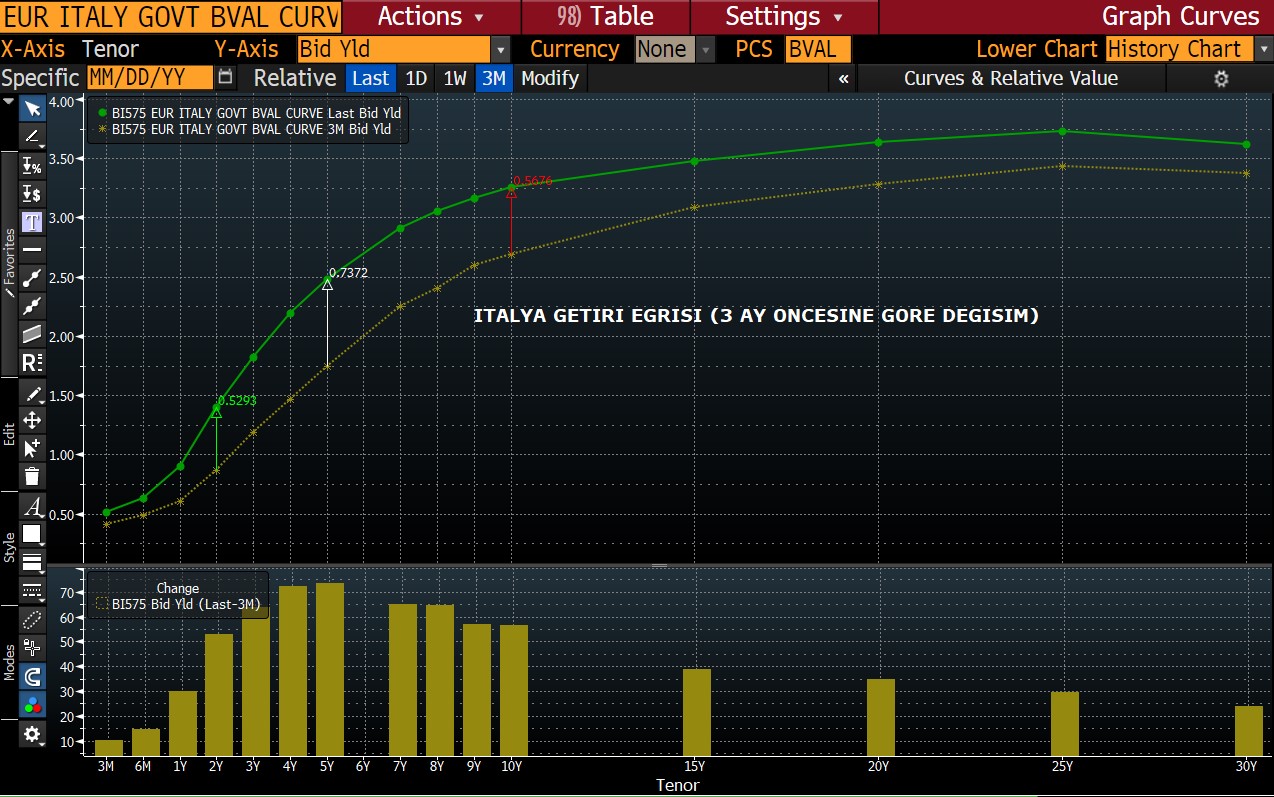This screenshot has width=1274, height=797.
Task: Open the font style tool
Action: [32, 506]
